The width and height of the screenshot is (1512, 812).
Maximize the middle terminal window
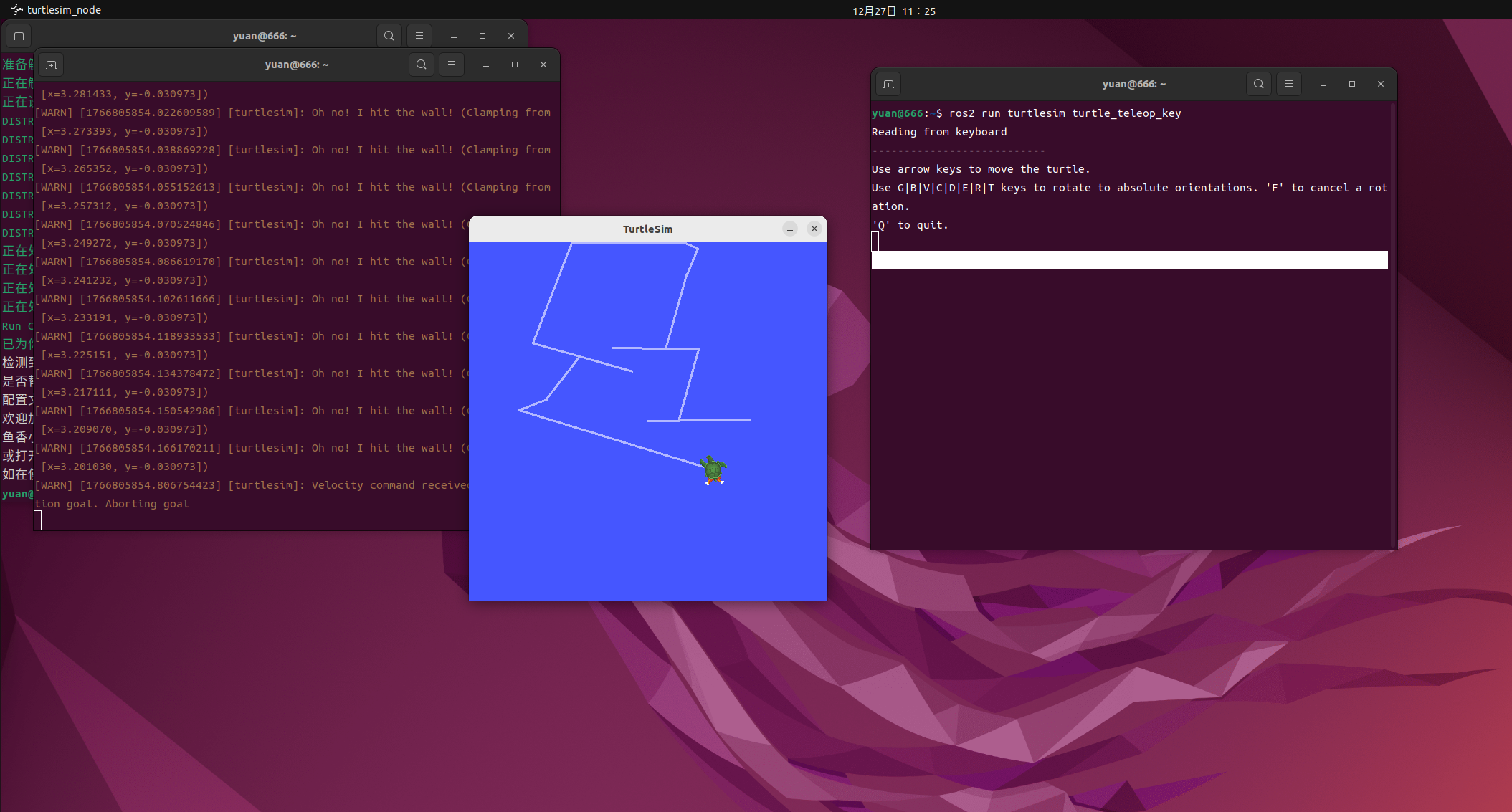pyautogui.click(x=515, y=65)
